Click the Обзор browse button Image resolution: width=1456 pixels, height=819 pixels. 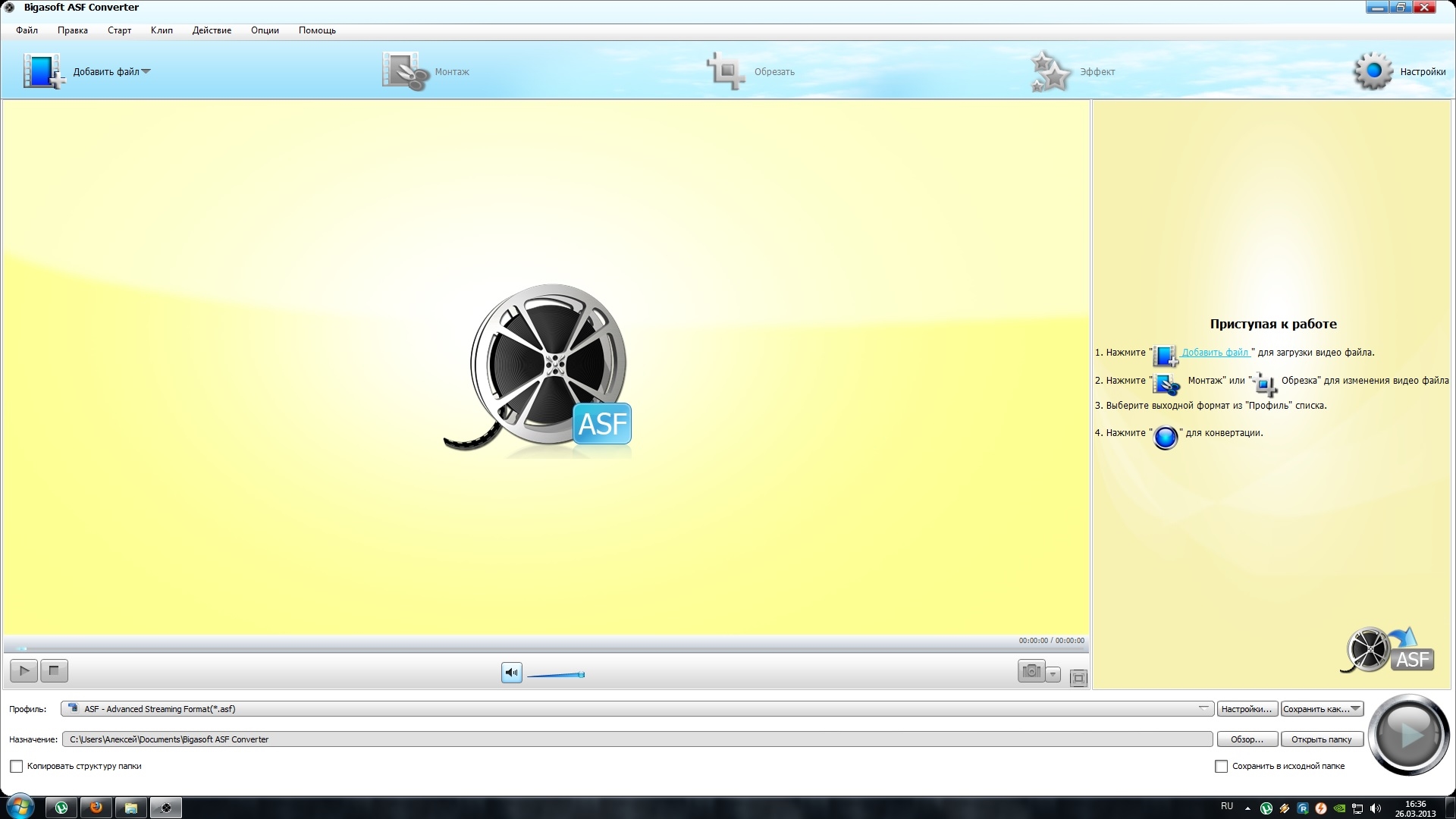coord(1247,739)
